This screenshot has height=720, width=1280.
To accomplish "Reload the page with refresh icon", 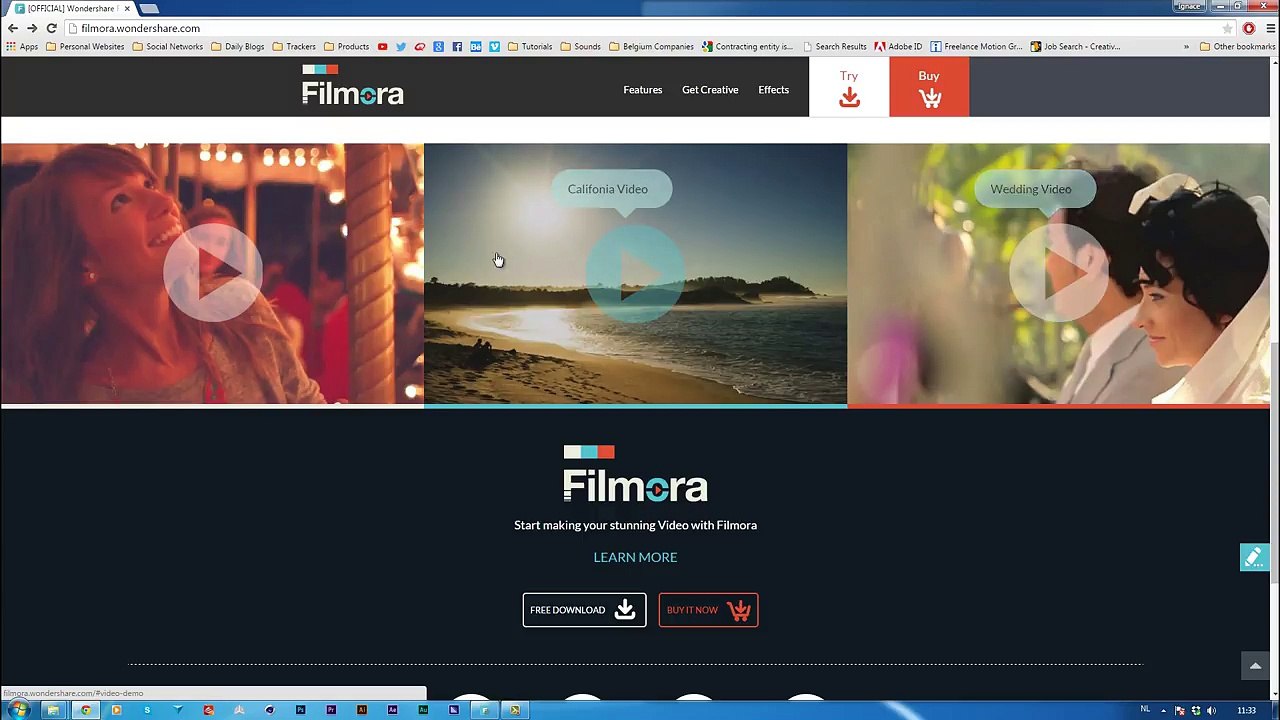I will point(51,28).
